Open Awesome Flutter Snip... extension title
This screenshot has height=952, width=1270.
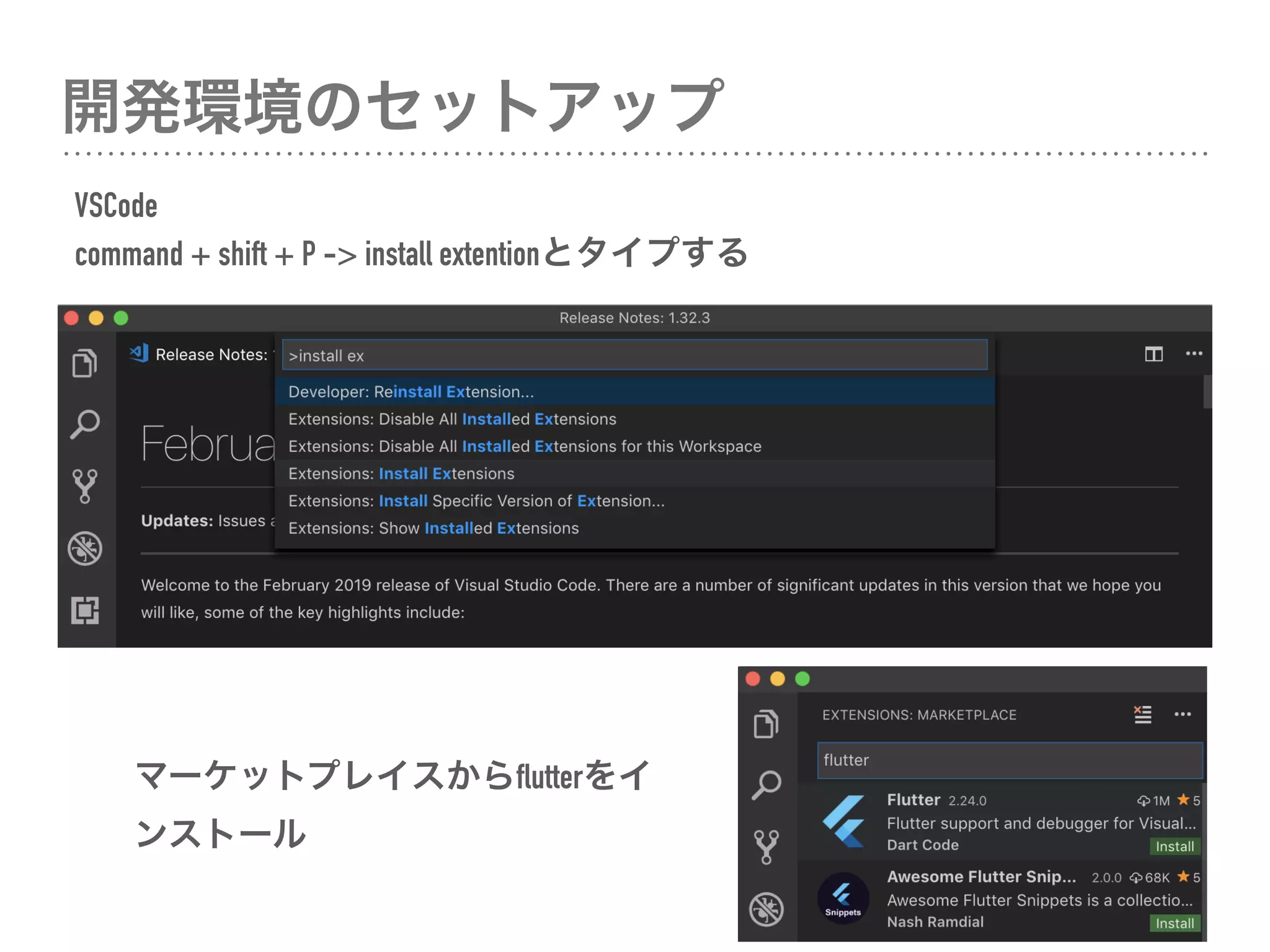(x=982, y=876)
